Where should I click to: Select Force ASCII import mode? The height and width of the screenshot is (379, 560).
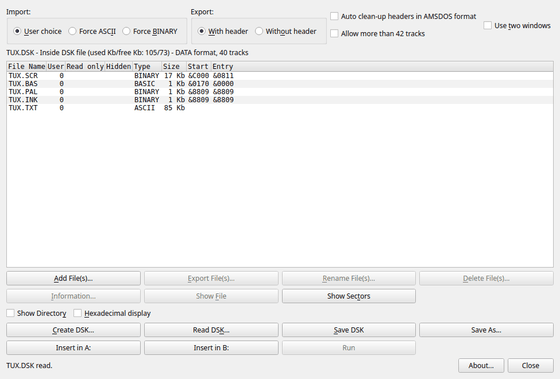point(92,31)
